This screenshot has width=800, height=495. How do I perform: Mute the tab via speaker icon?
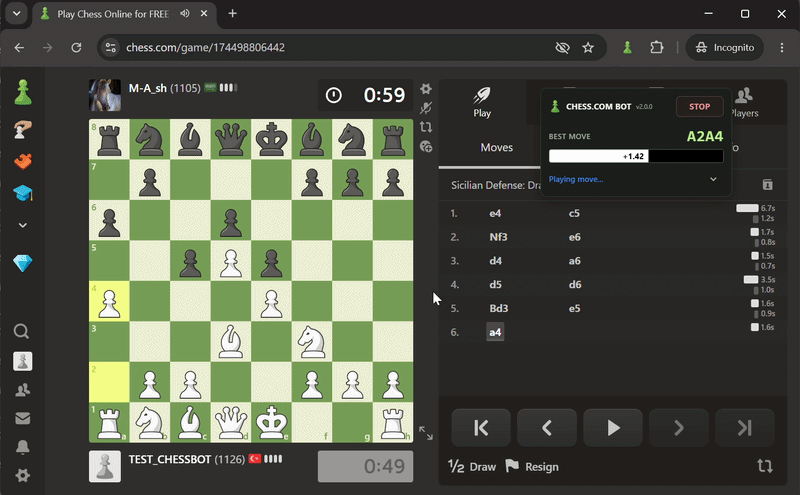coord(185,14)
